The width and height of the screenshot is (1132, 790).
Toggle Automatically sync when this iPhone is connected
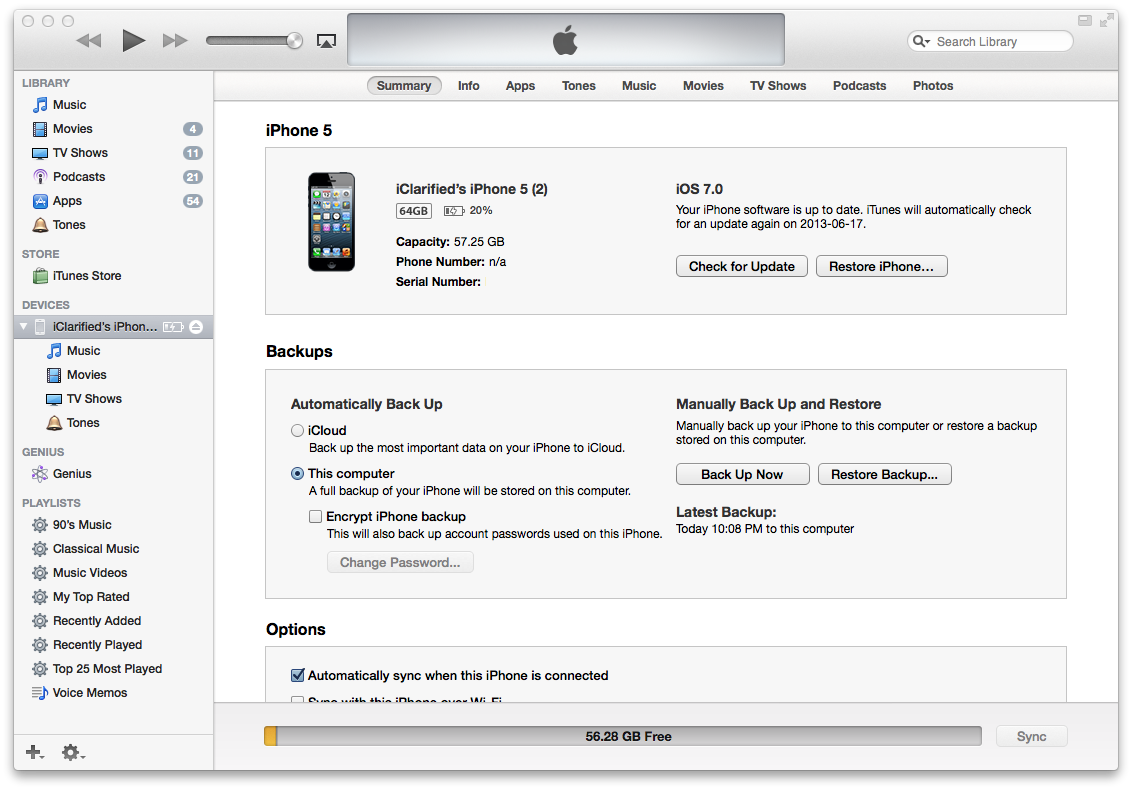click(x=297, y=675)
